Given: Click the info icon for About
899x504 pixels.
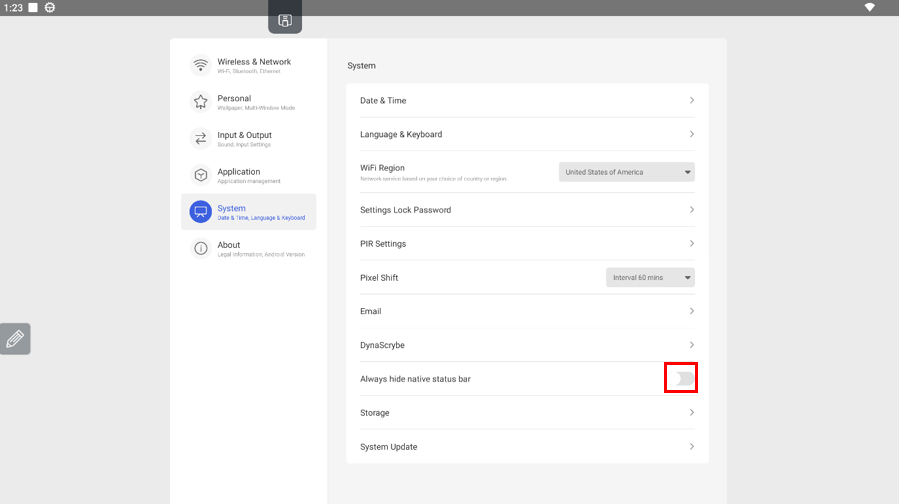Looking at the screenshot, I should pyautogui.click(x=201, y=248).
